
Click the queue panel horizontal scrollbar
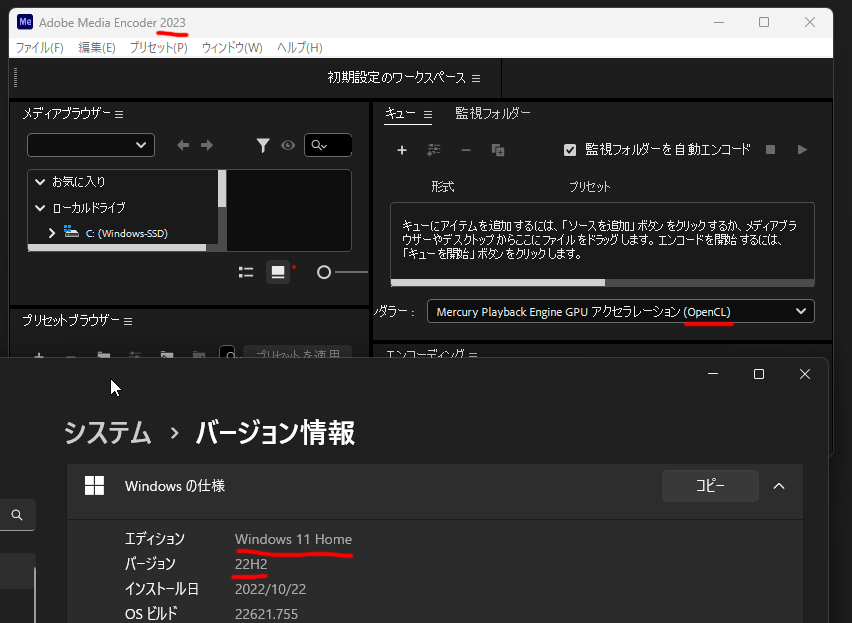click(x=498, y=283)
